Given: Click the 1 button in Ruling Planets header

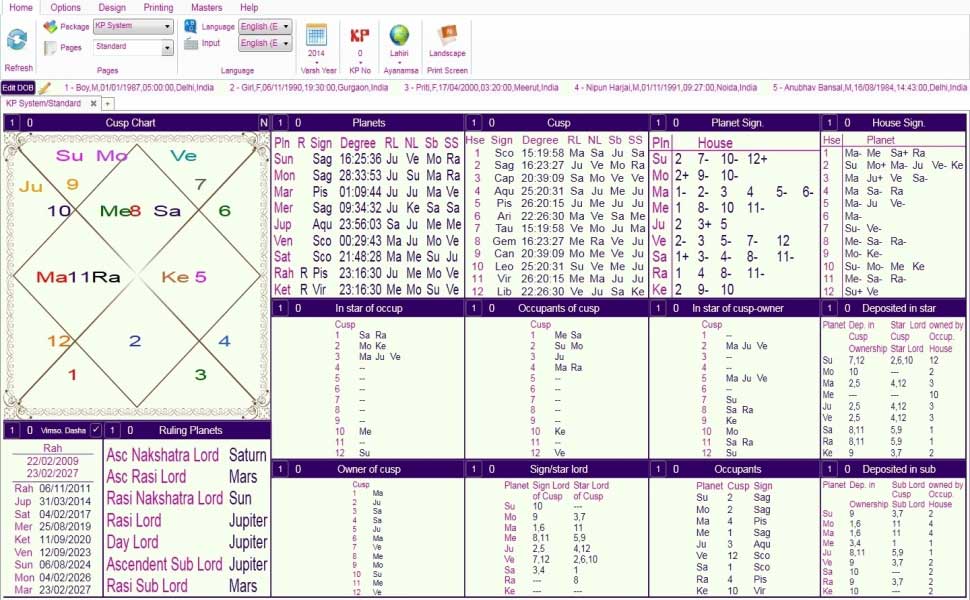Looking at the screenshot, I should (x=112, y=430).
